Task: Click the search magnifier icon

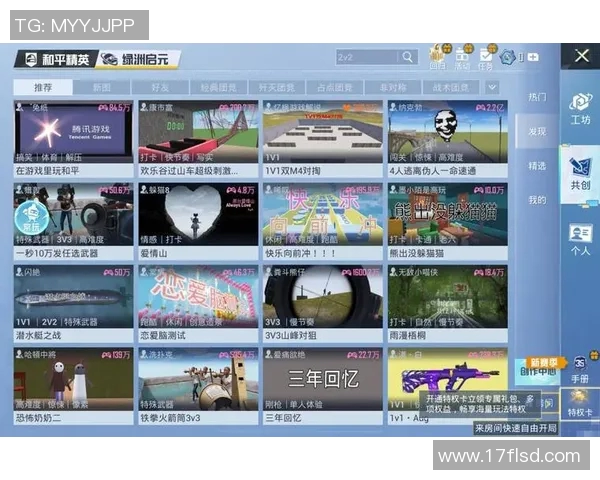Action: tap(408, 57)
